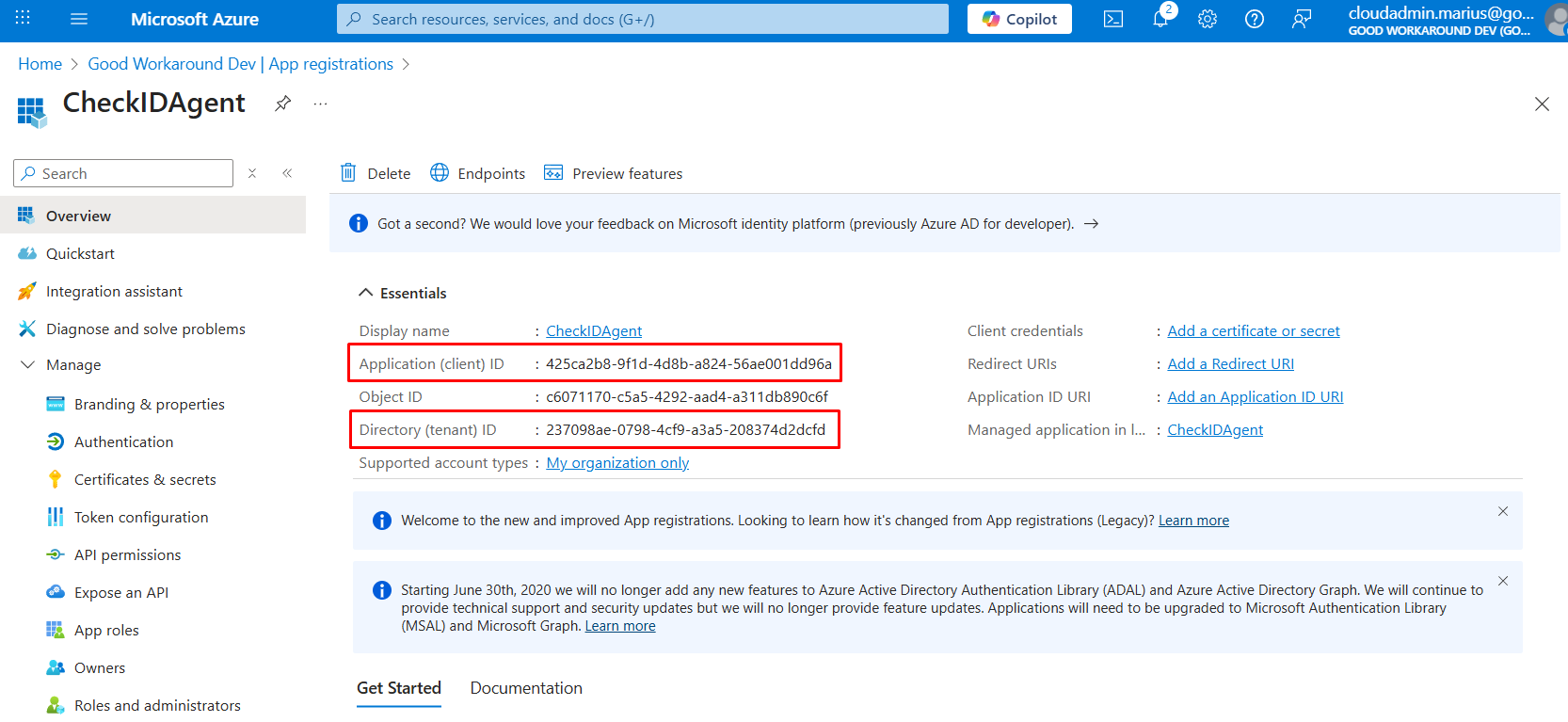Collapse the left sidebar menu
Screen dimensions: 1568x722
click(287, 173)
